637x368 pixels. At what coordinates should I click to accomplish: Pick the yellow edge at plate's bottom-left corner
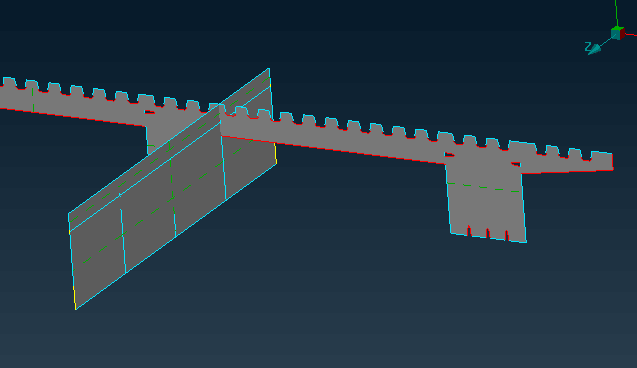74,298
